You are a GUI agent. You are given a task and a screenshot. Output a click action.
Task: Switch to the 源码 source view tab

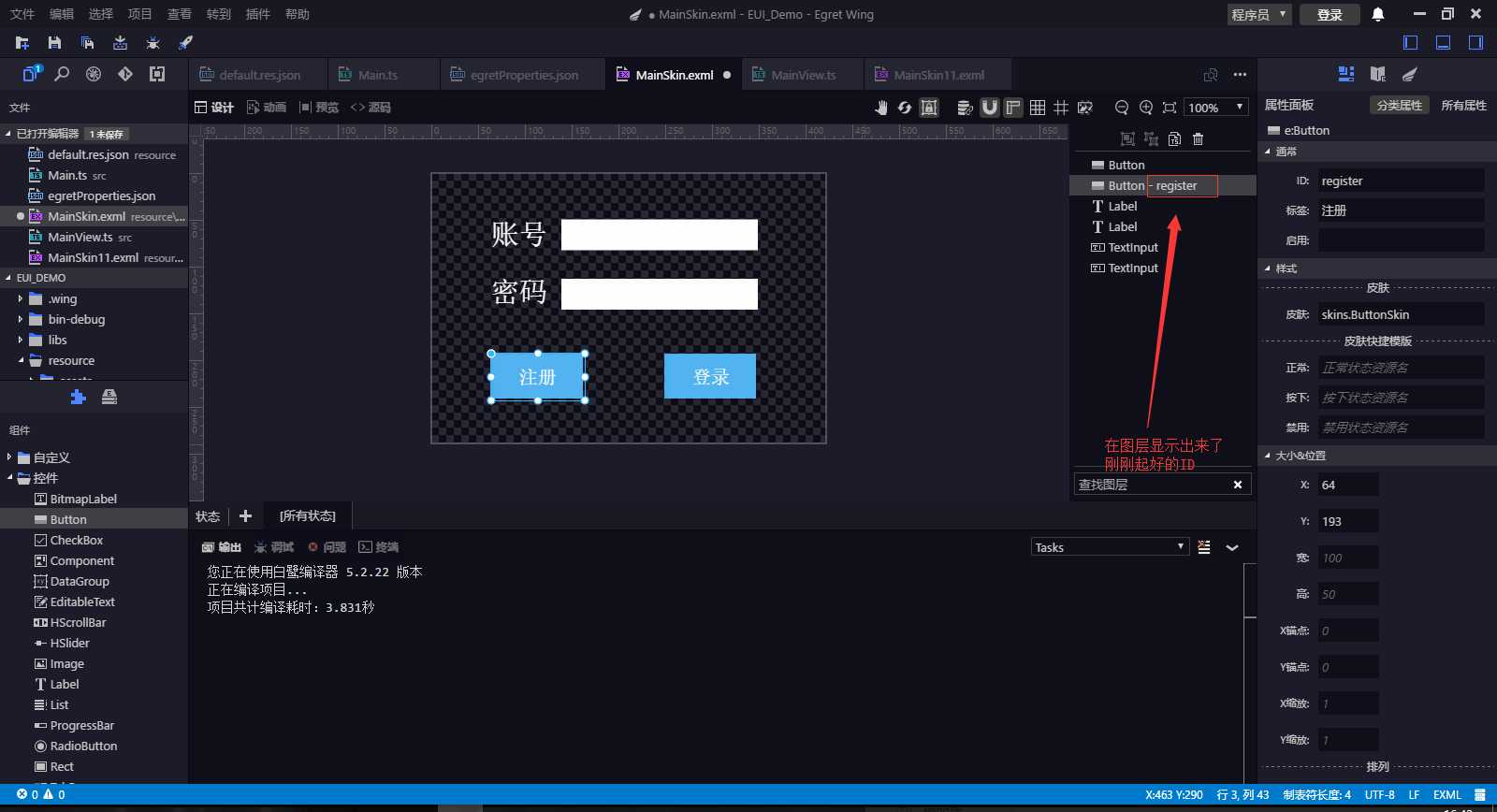coord(371,108)
